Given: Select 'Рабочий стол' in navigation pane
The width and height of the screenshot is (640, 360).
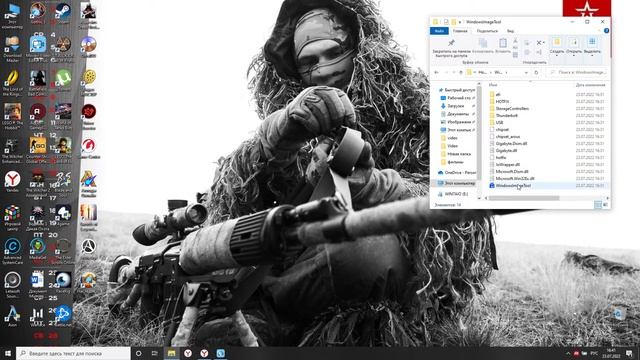Looking at the screenshot, I should (457, 98).
